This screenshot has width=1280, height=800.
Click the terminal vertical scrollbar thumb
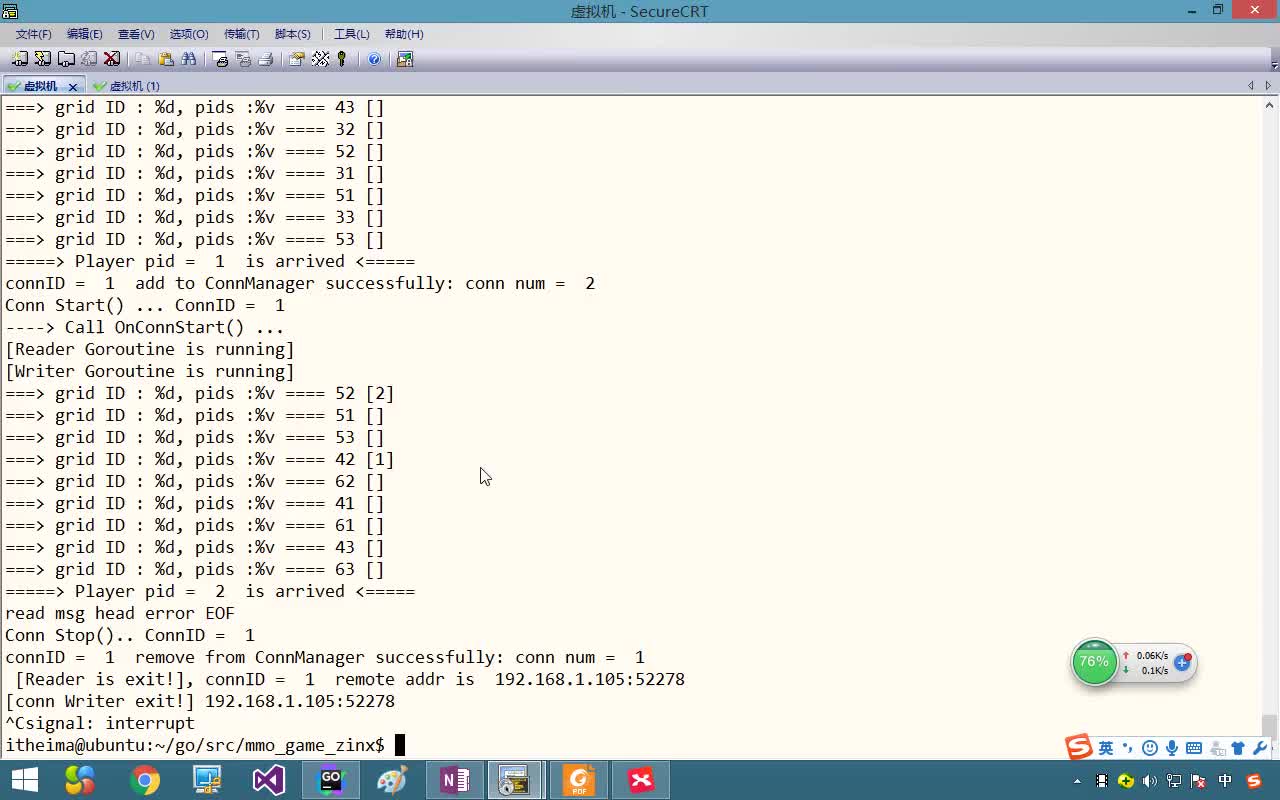[x=1270, y=726]
